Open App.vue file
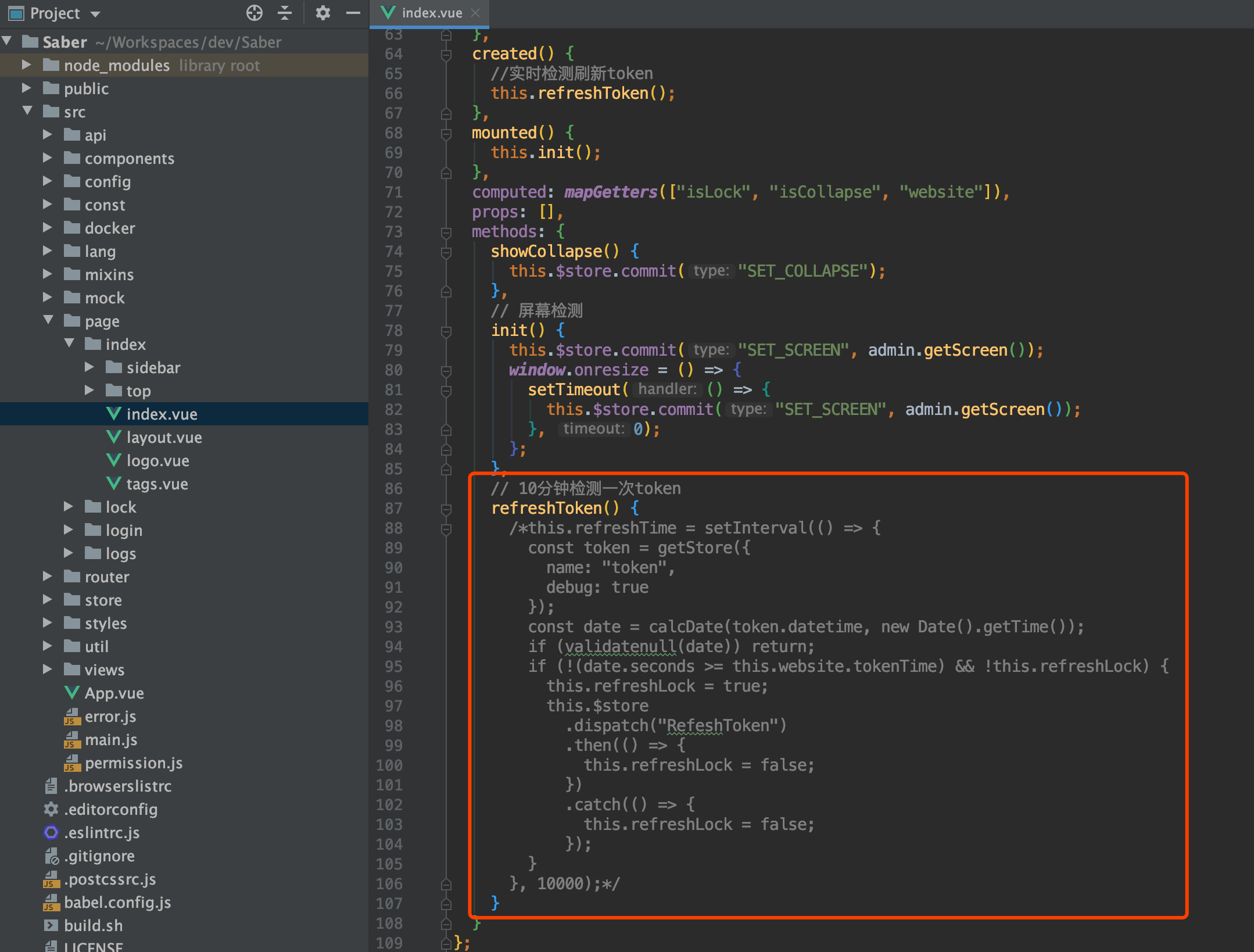 114,693
